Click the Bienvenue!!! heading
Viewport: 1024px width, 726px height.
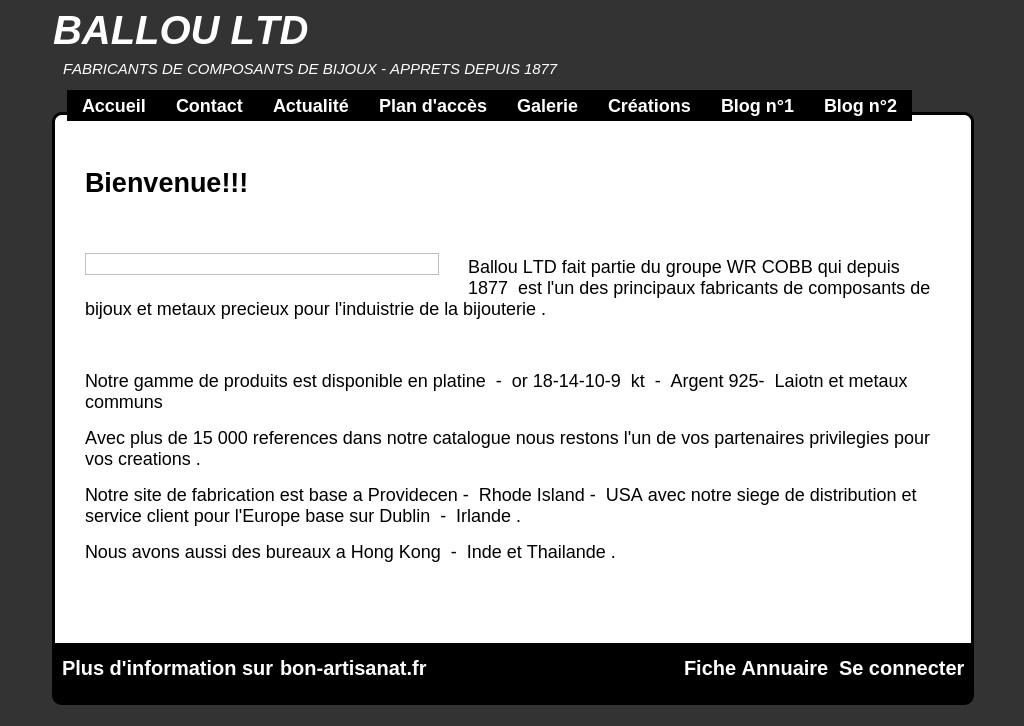point(167,183)
